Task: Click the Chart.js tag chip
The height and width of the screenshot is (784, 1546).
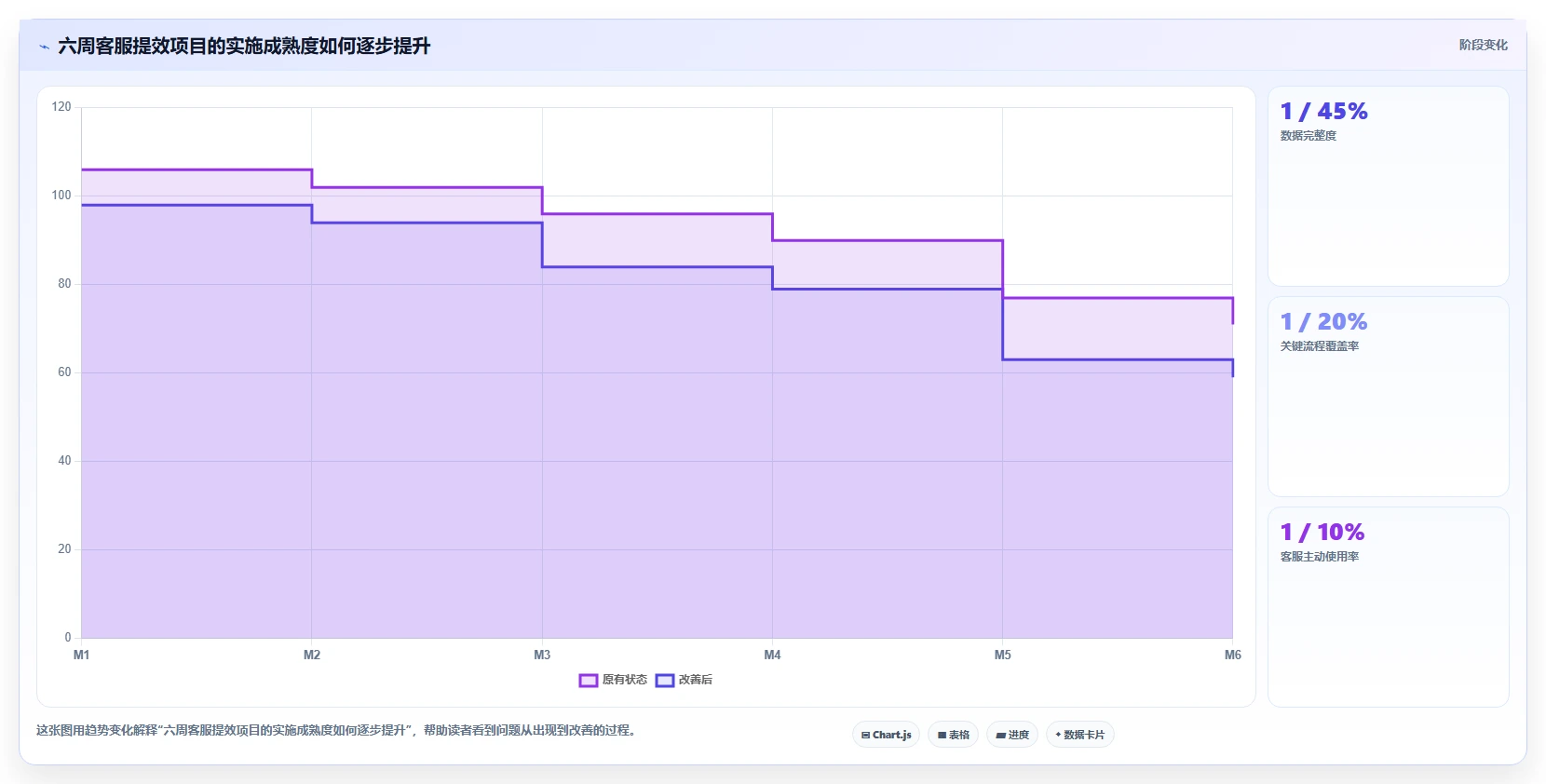Action: [x=886, y=735]
